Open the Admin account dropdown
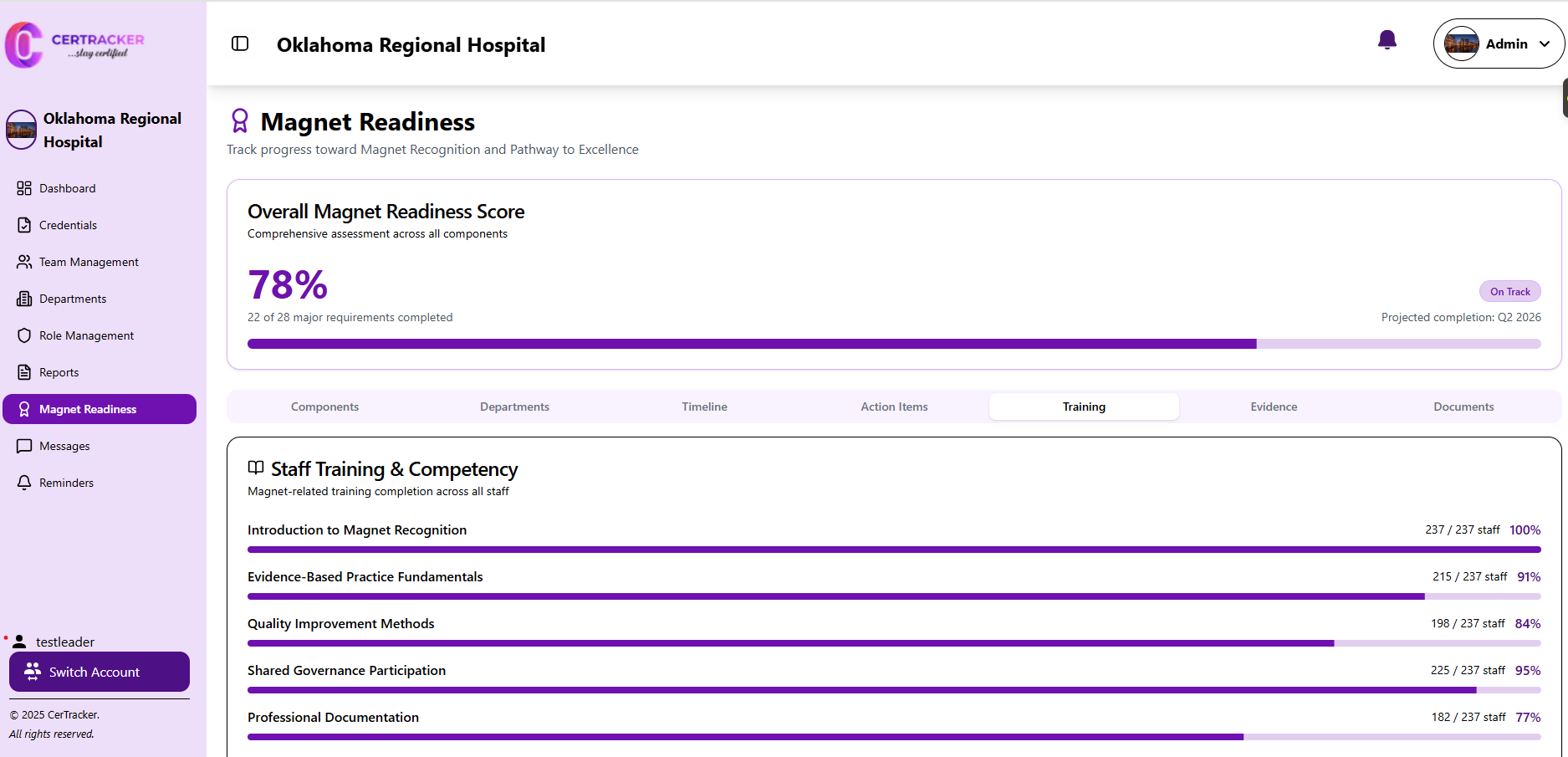Viewport: 1568px width, 757px height. [1498, 43]
